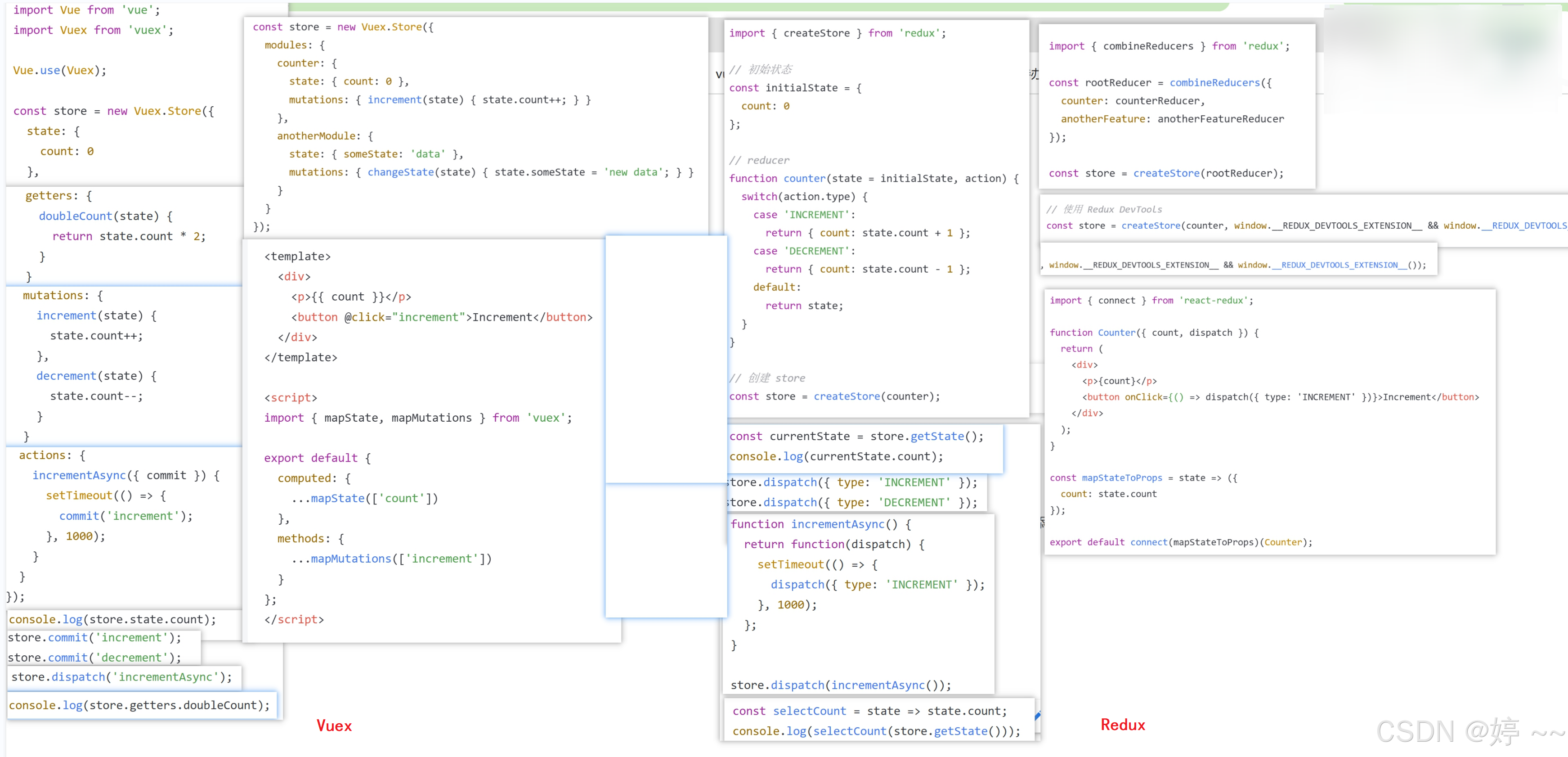Click the Redux DevTools comment line
Image resolution: width=1568 pixels, height=757 pixels.
(x=1103, y=209)
